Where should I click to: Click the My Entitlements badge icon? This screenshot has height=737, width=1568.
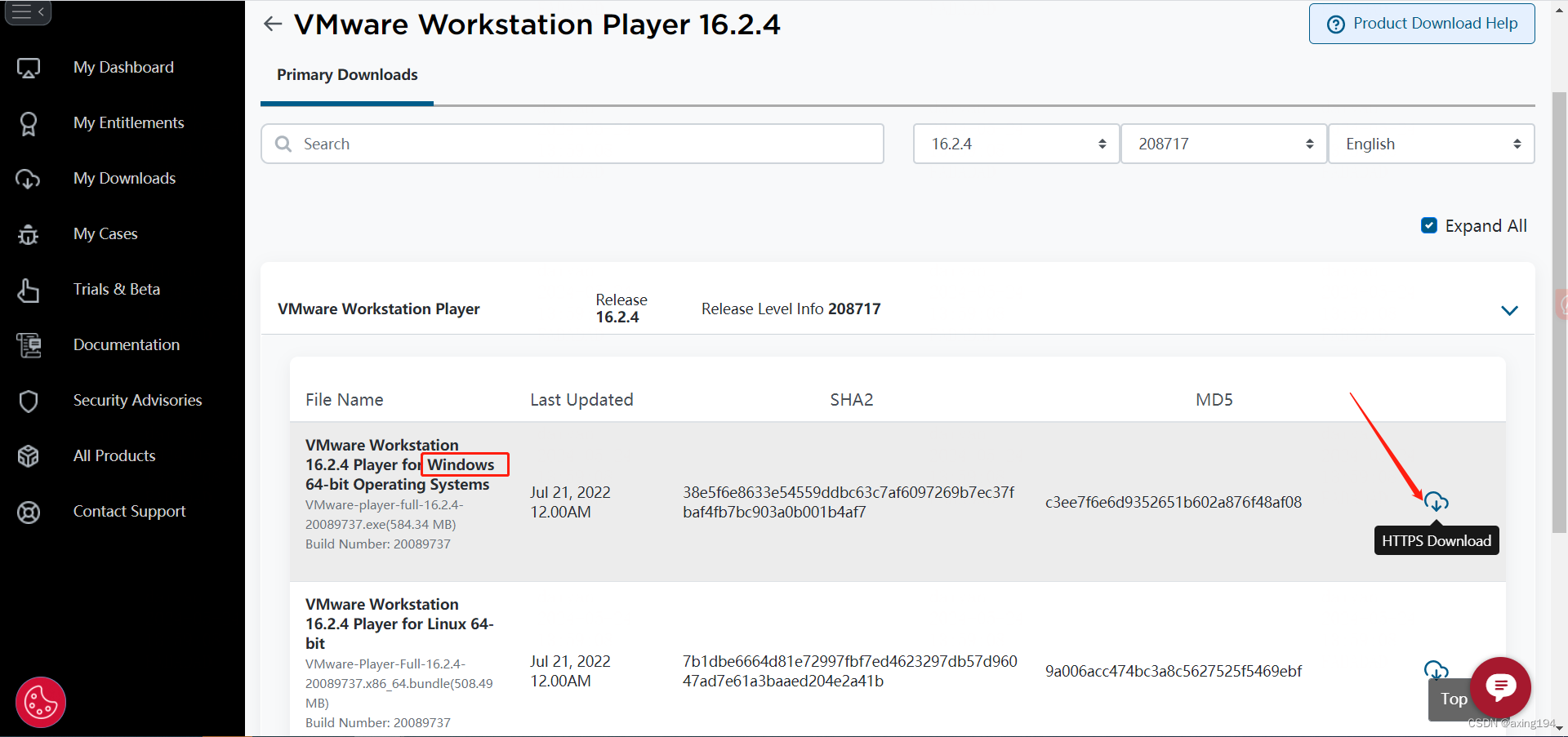click(29, 123)
